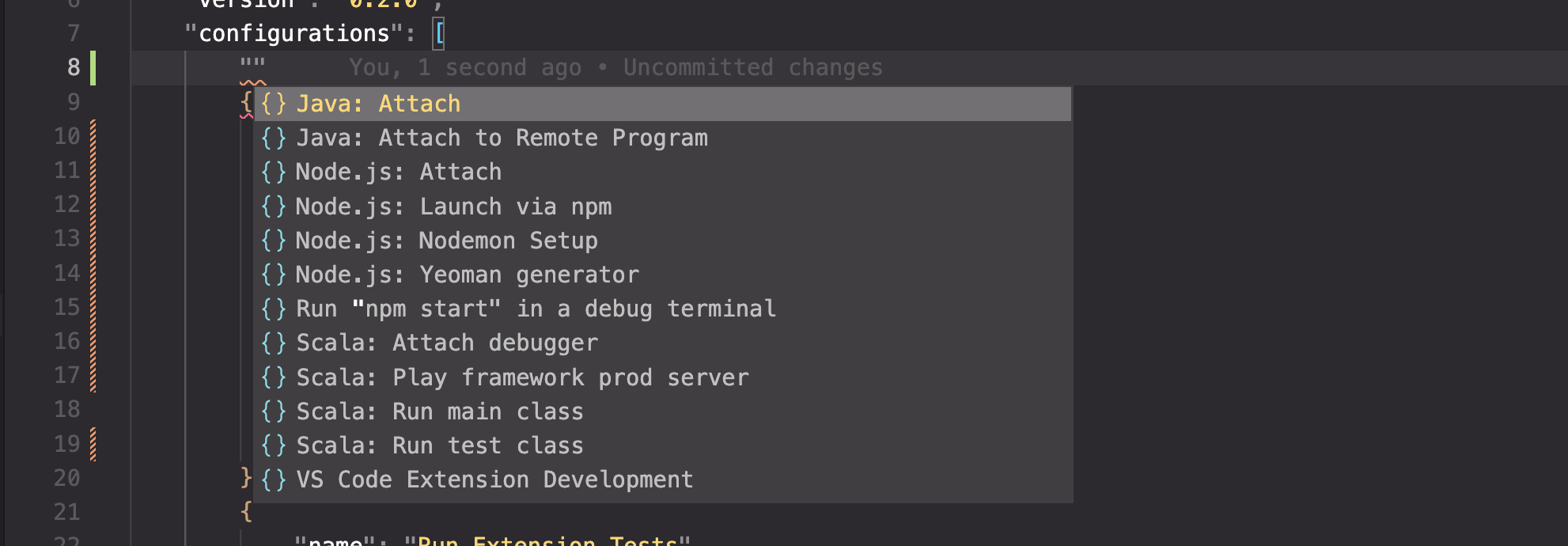This screenshot has width=1568, height=546.
Task: Click the snippet icon for "VS Code Extension Development"
Action: [x=275, y=479]
